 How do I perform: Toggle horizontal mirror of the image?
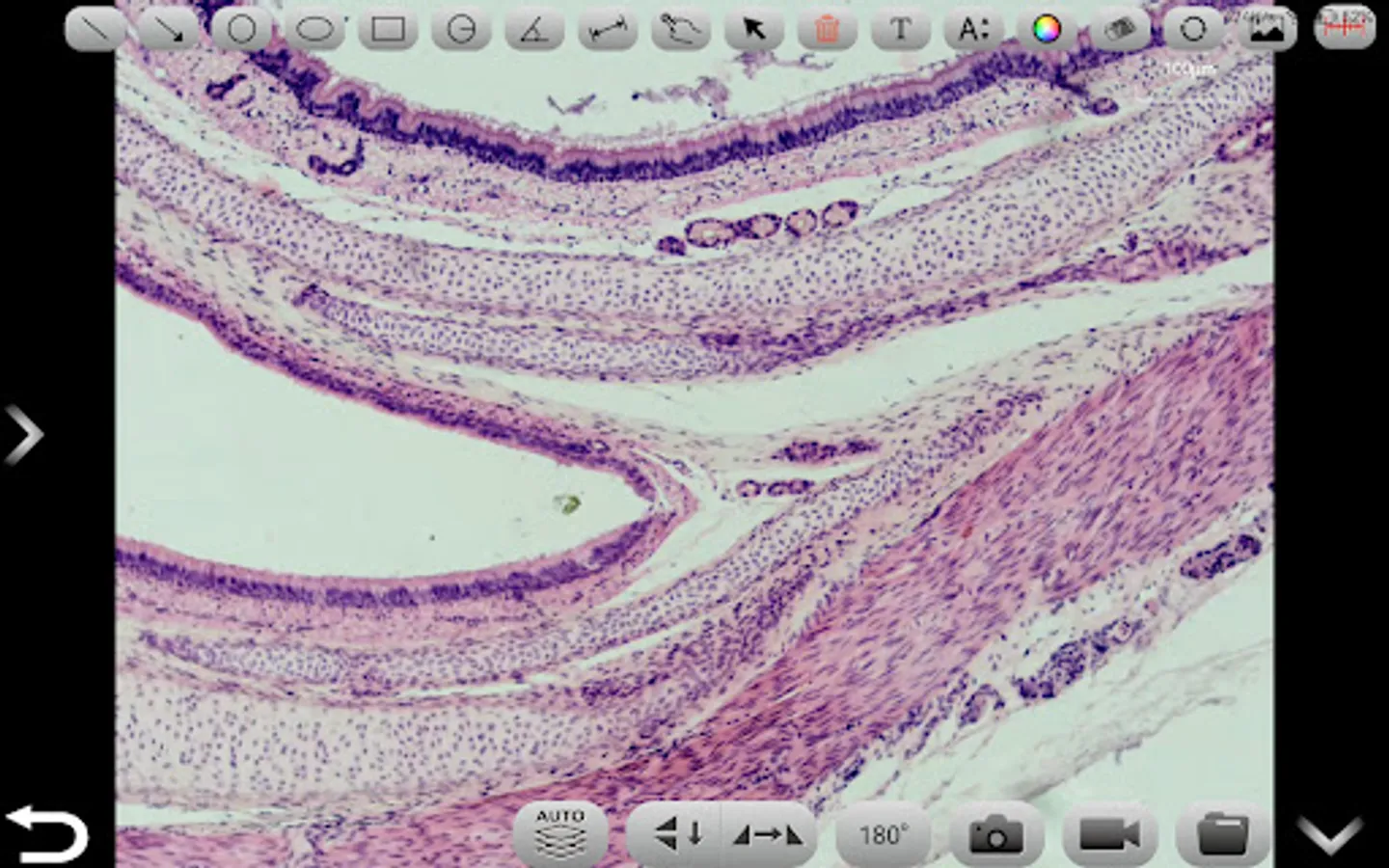coord(768,833)
